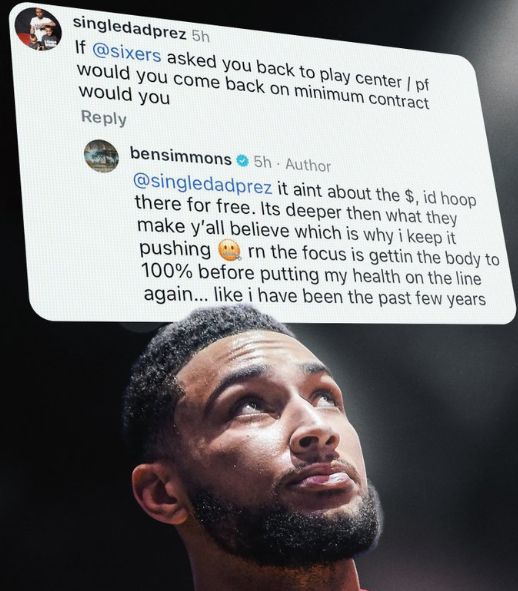Open the singledadprez username
The height and width of the screenshot is (591, 518).
(x=130, y=28)
